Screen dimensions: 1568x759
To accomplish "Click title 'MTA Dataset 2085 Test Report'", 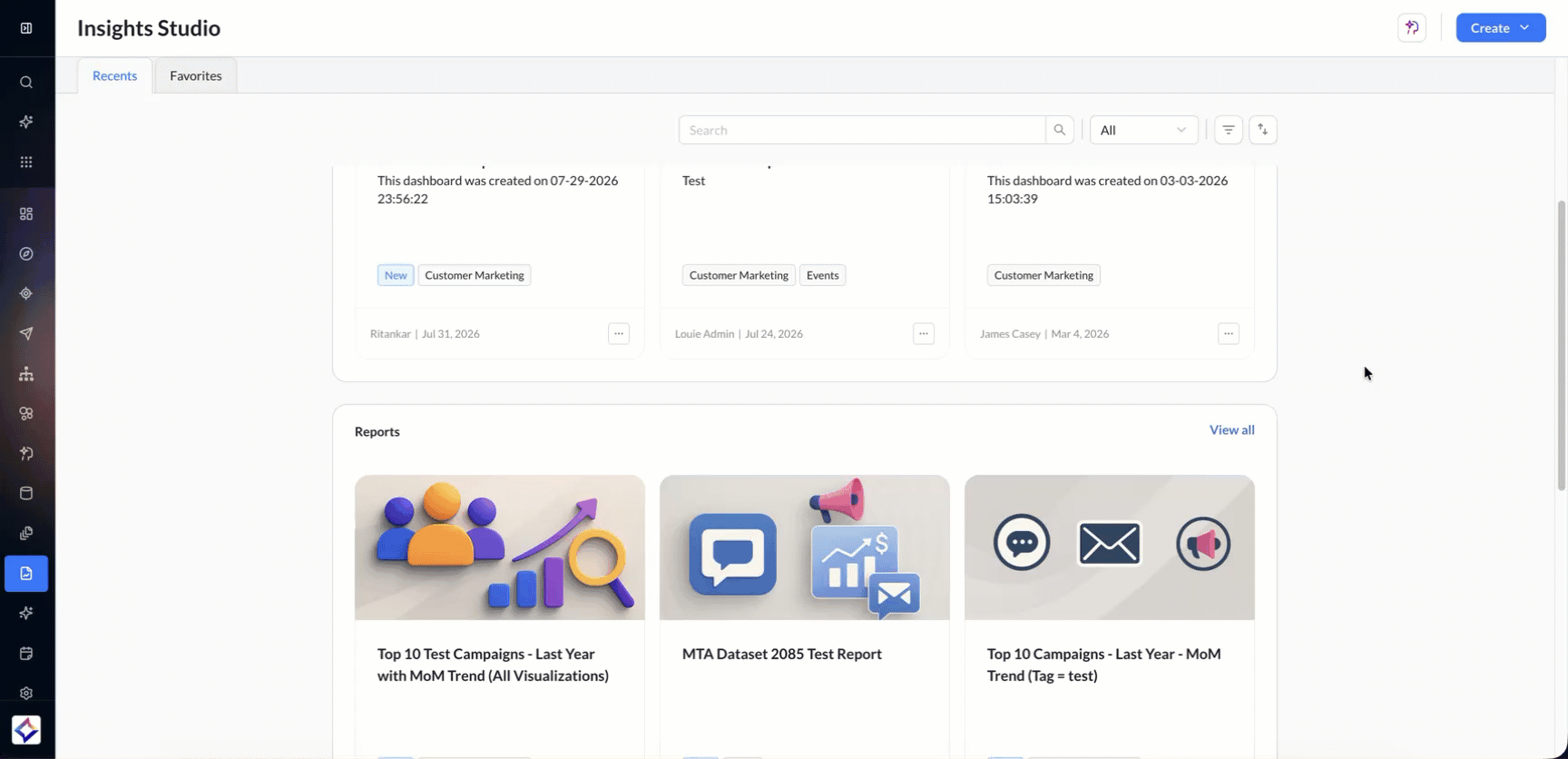I will [x=782, y=654].
